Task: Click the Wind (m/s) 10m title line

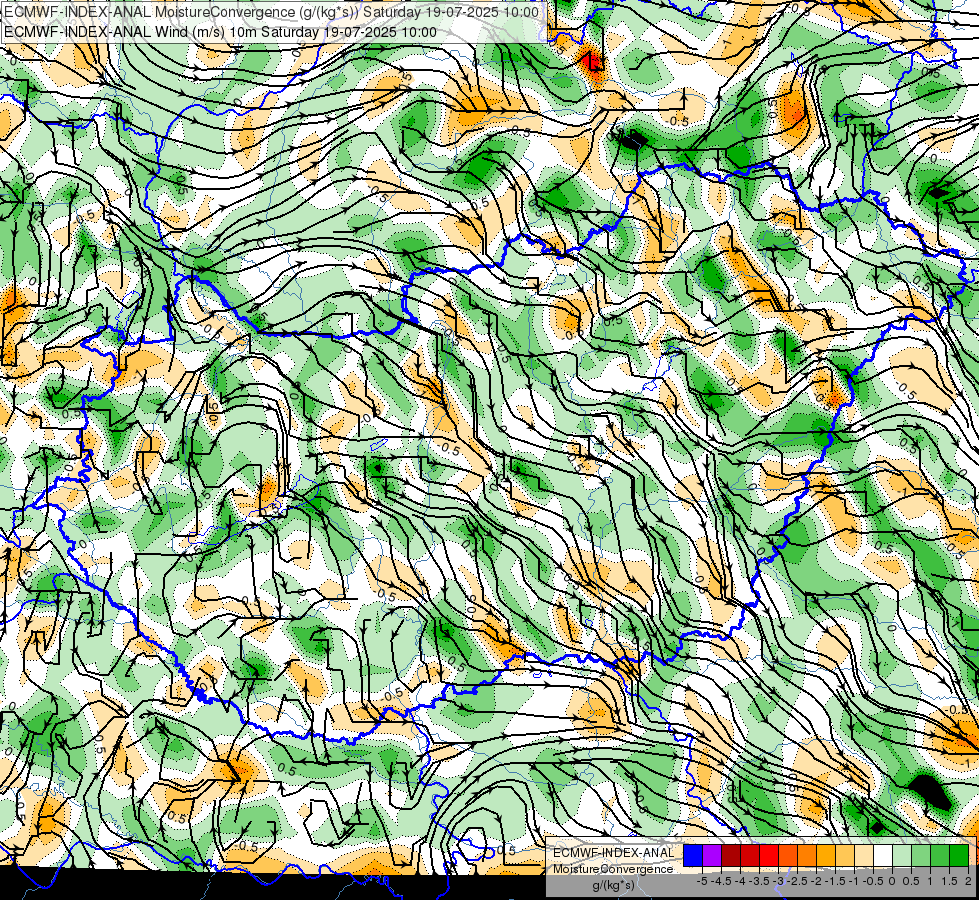Action: click(x=220, y=31)
